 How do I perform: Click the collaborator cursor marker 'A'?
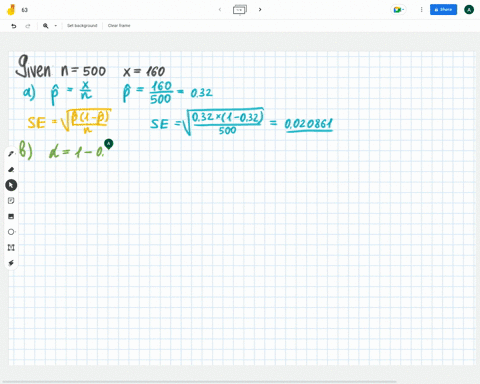tap(109, 144)
